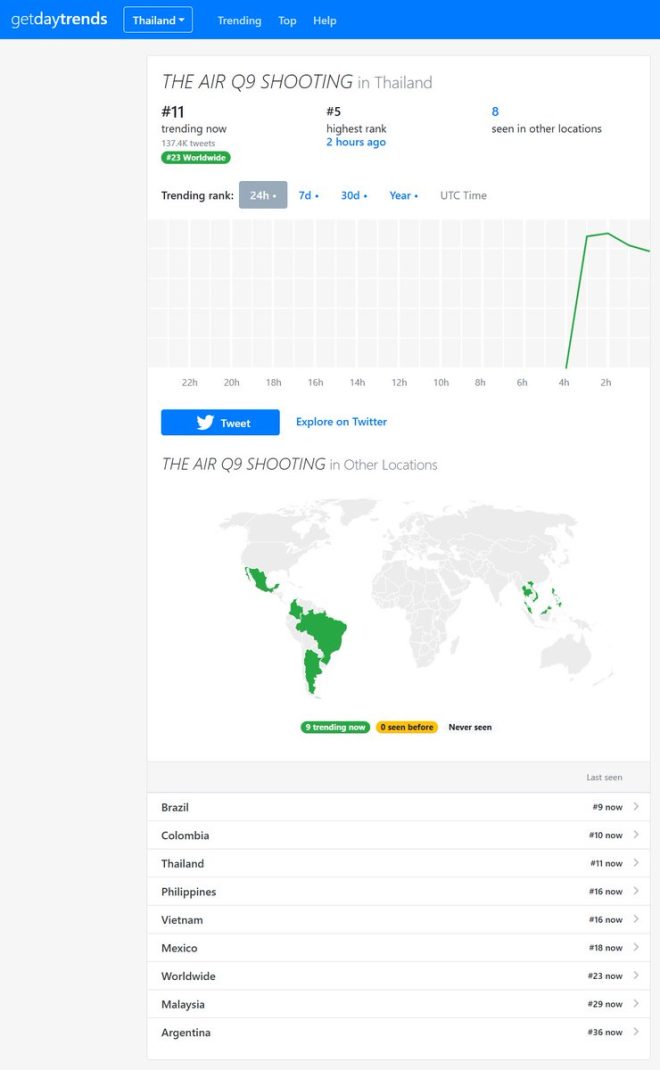Open the Help menu item
This screenshot has height=1070, width=660.
point(325,20)
